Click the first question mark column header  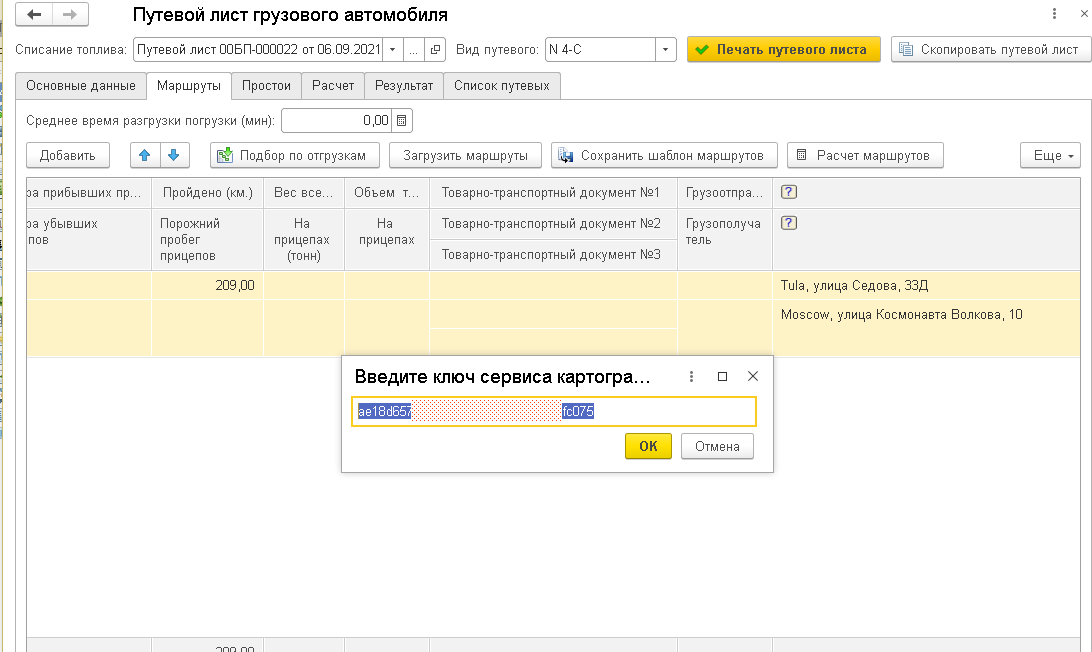coord(789,192)
